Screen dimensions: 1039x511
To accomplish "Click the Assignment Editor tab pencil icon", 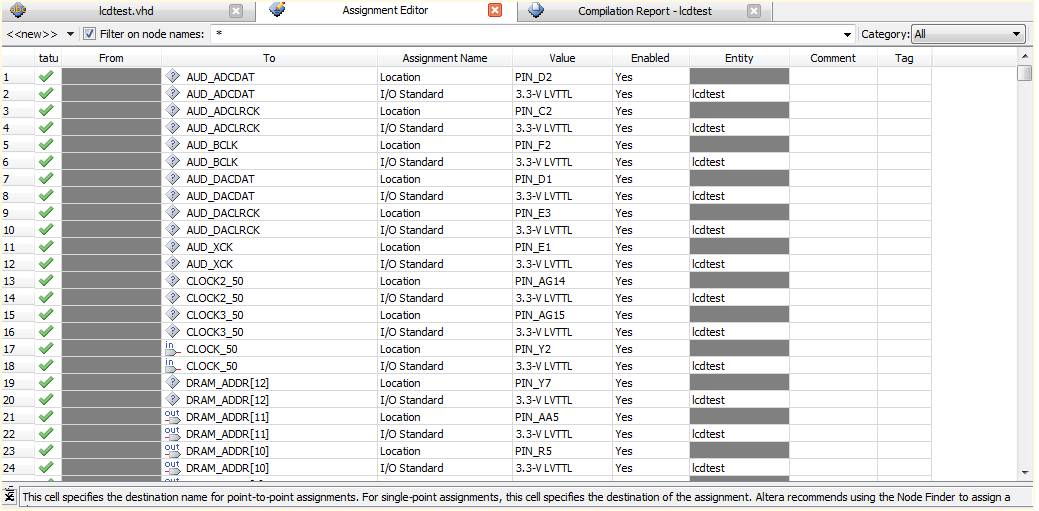I will [x=278, y=10].
